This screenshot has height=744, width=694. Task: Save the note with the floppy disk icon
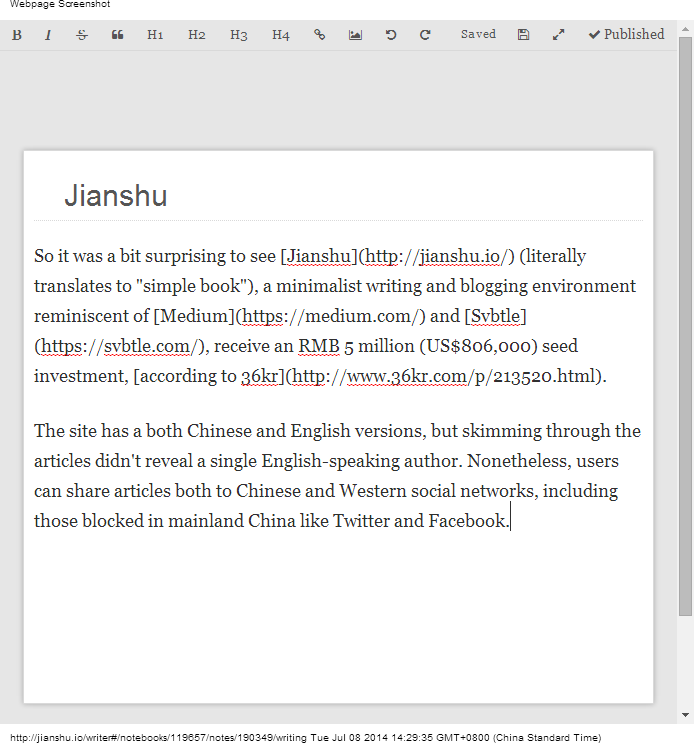point(523,35)
